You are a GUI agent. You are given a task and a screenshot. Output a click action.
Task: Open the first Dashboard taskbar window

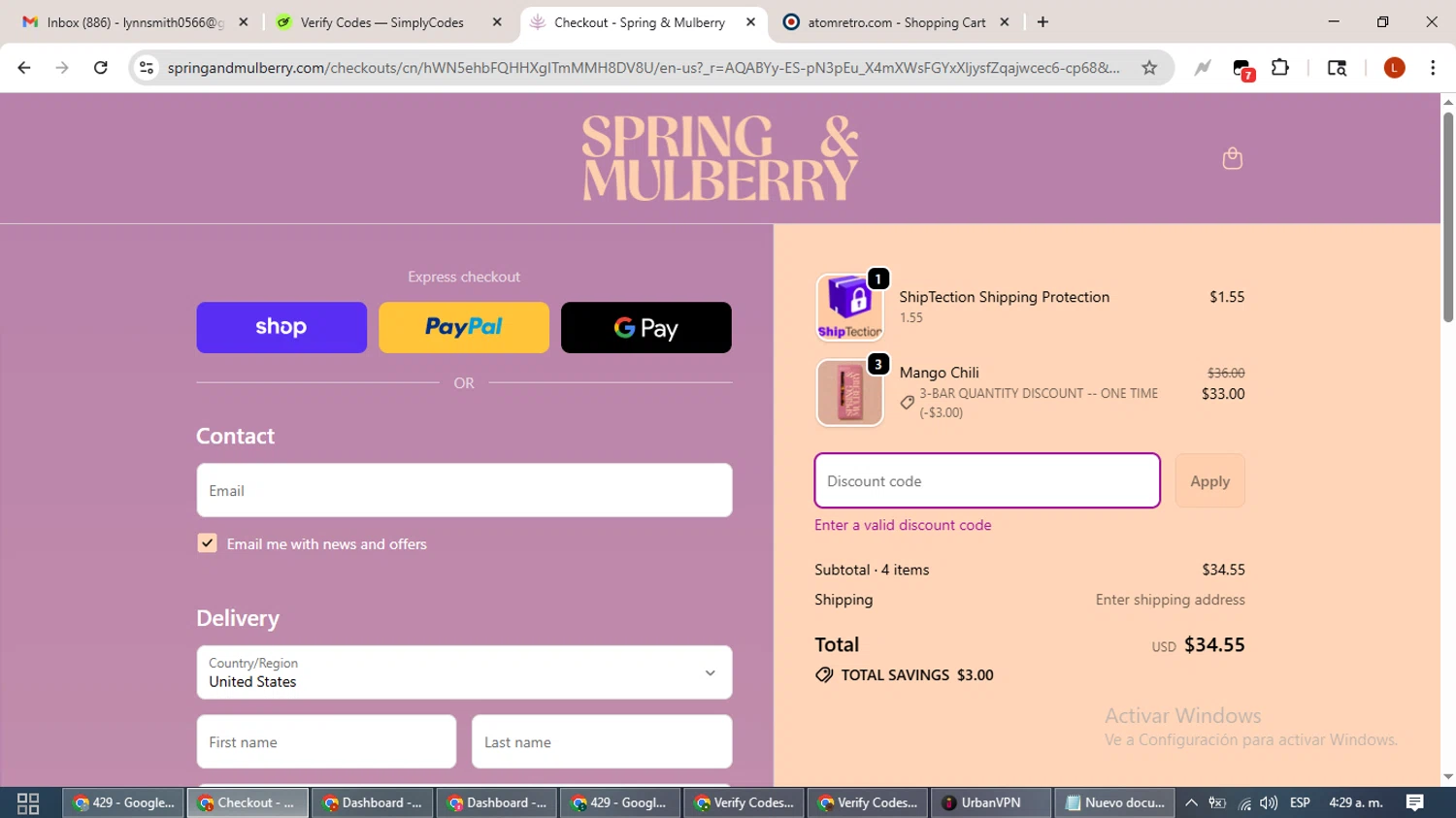pyautogui.click(x=373, y=802)
